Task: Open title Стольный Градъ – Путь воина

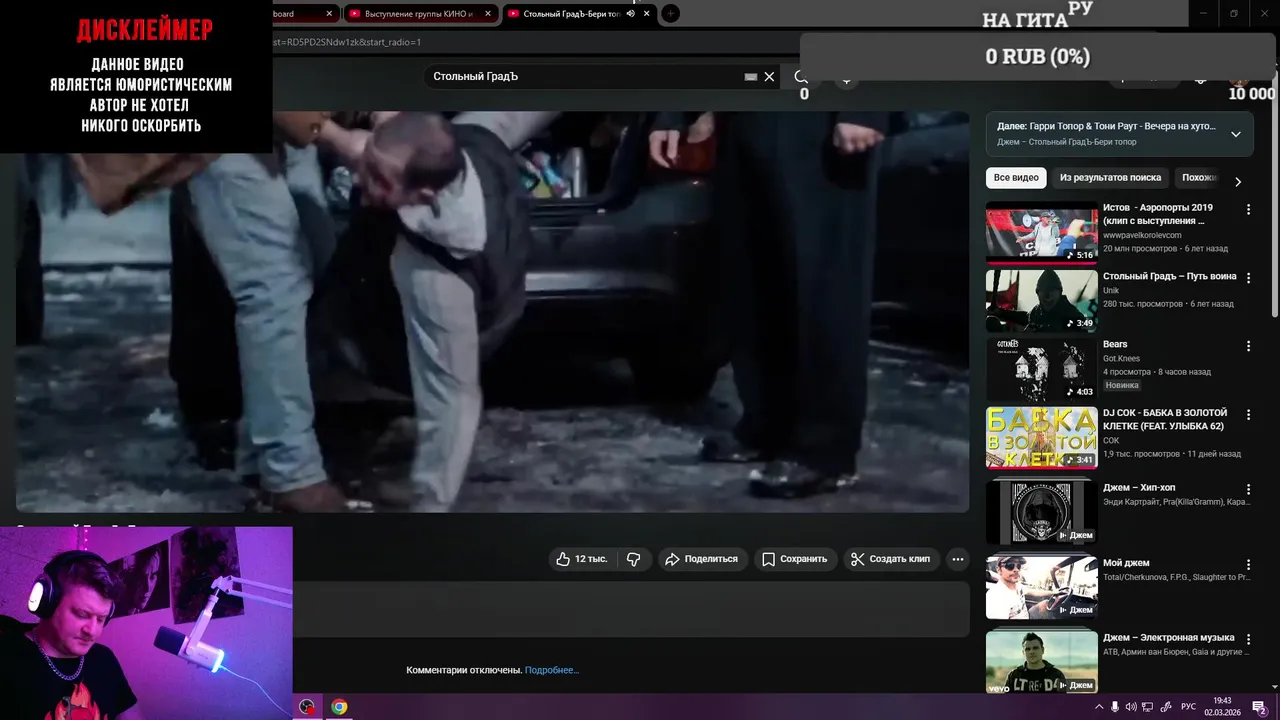Action: click(1169, 276)
